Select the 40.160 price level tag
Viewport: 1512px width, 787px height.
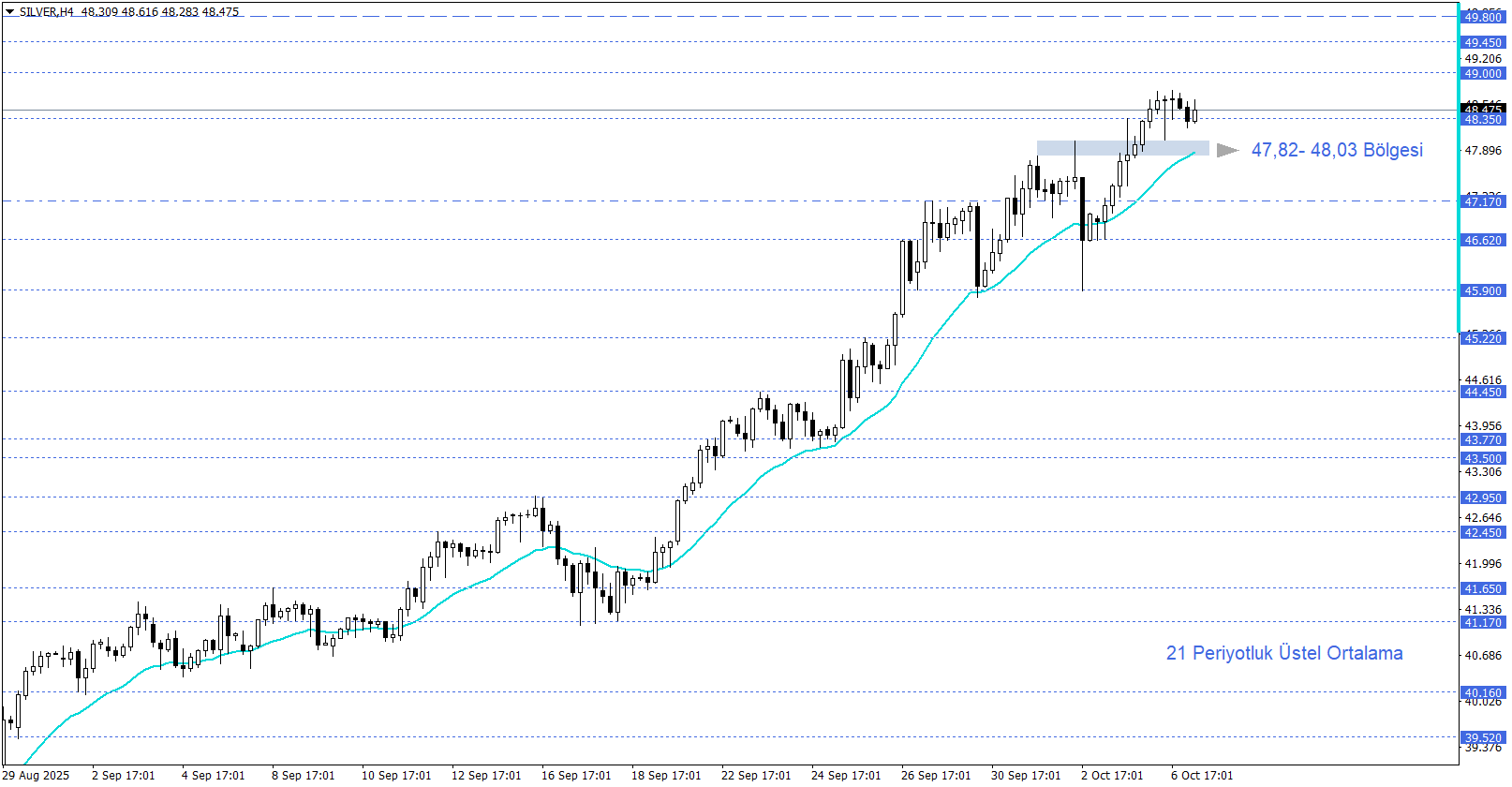point(1483,693)
